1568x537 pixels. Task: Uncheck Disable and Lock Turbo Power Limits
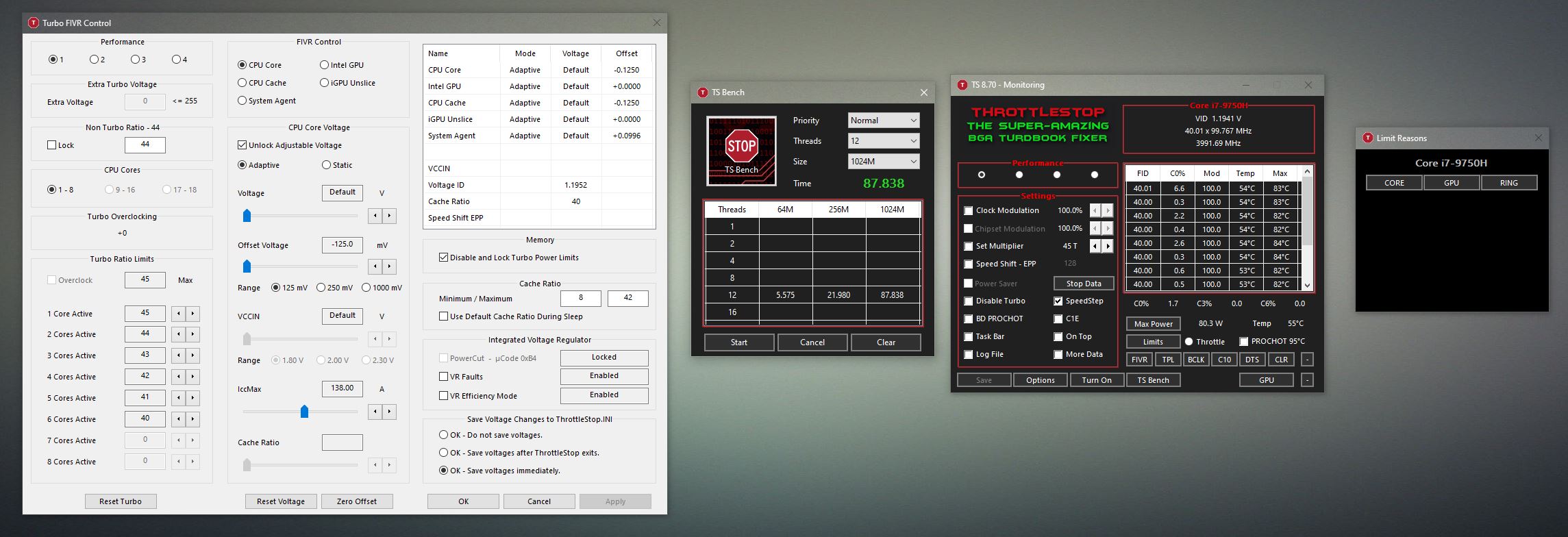[x=443, y=258]
